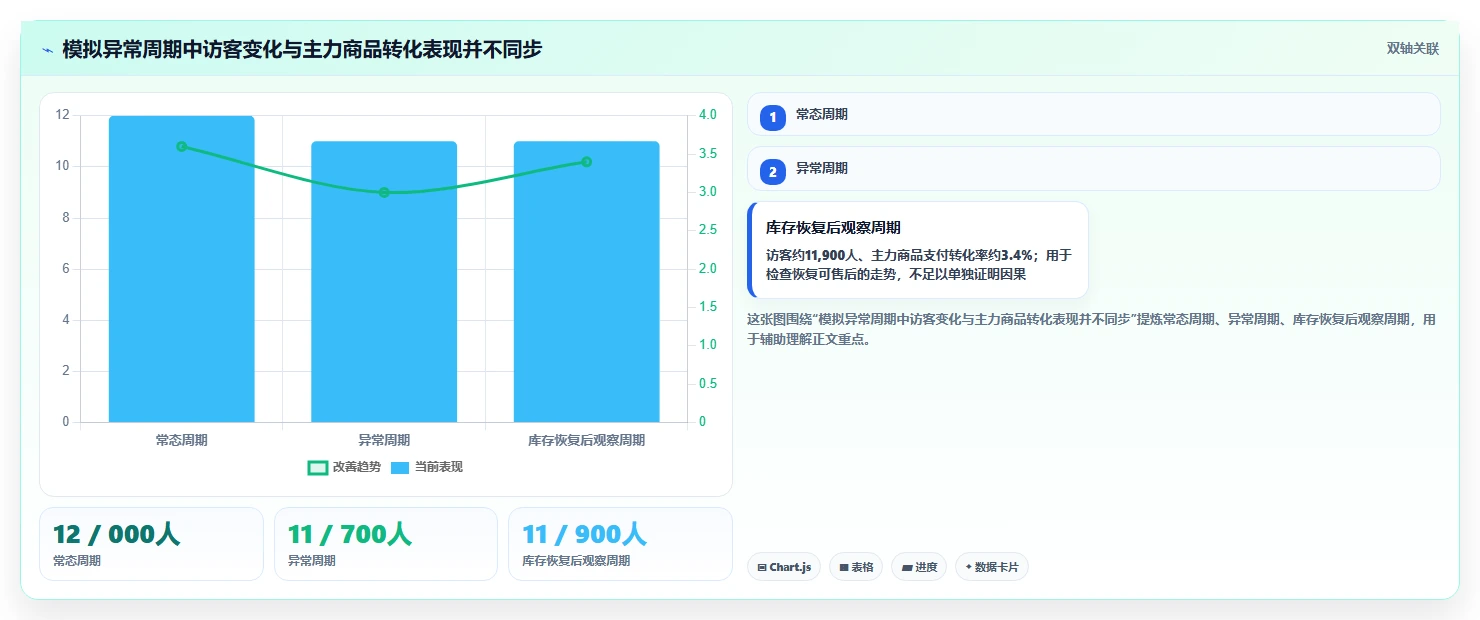Click the number 1 badge
This screenshot has width=1480, height=620.
pos(773,117)
